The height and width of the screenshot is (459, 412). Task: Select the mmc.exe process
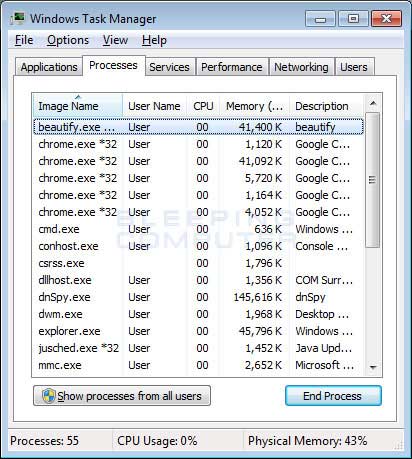point(198,365)
